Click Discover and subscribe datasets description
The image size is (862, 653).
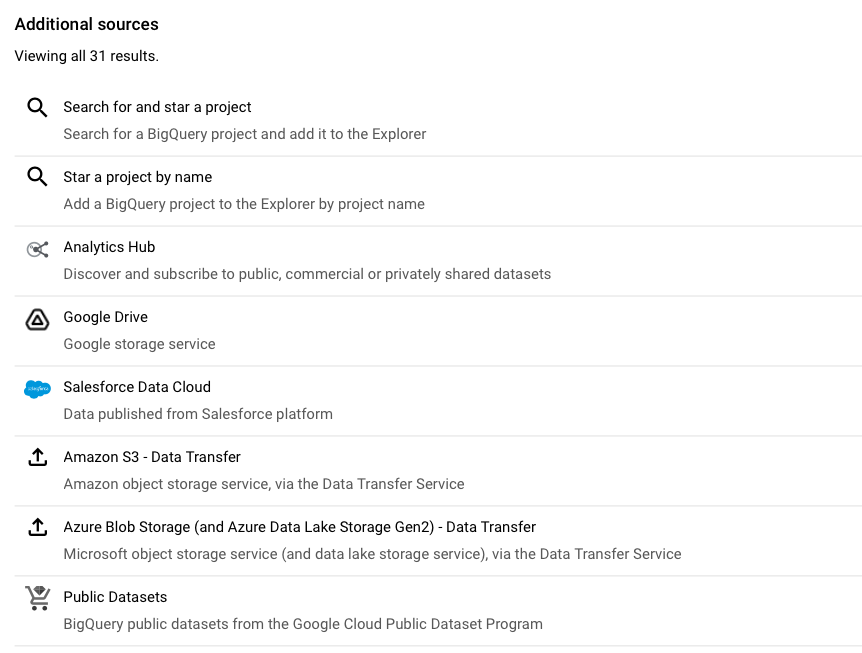[307, 274]
